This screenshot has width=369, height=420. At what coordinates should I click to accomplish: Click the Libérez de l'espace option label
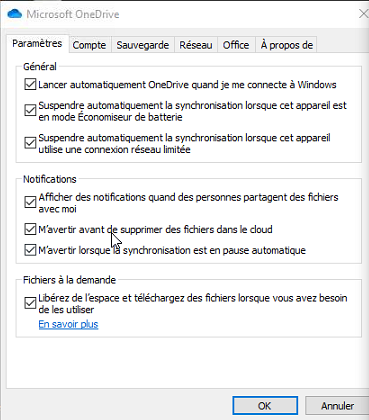[193, 303]
